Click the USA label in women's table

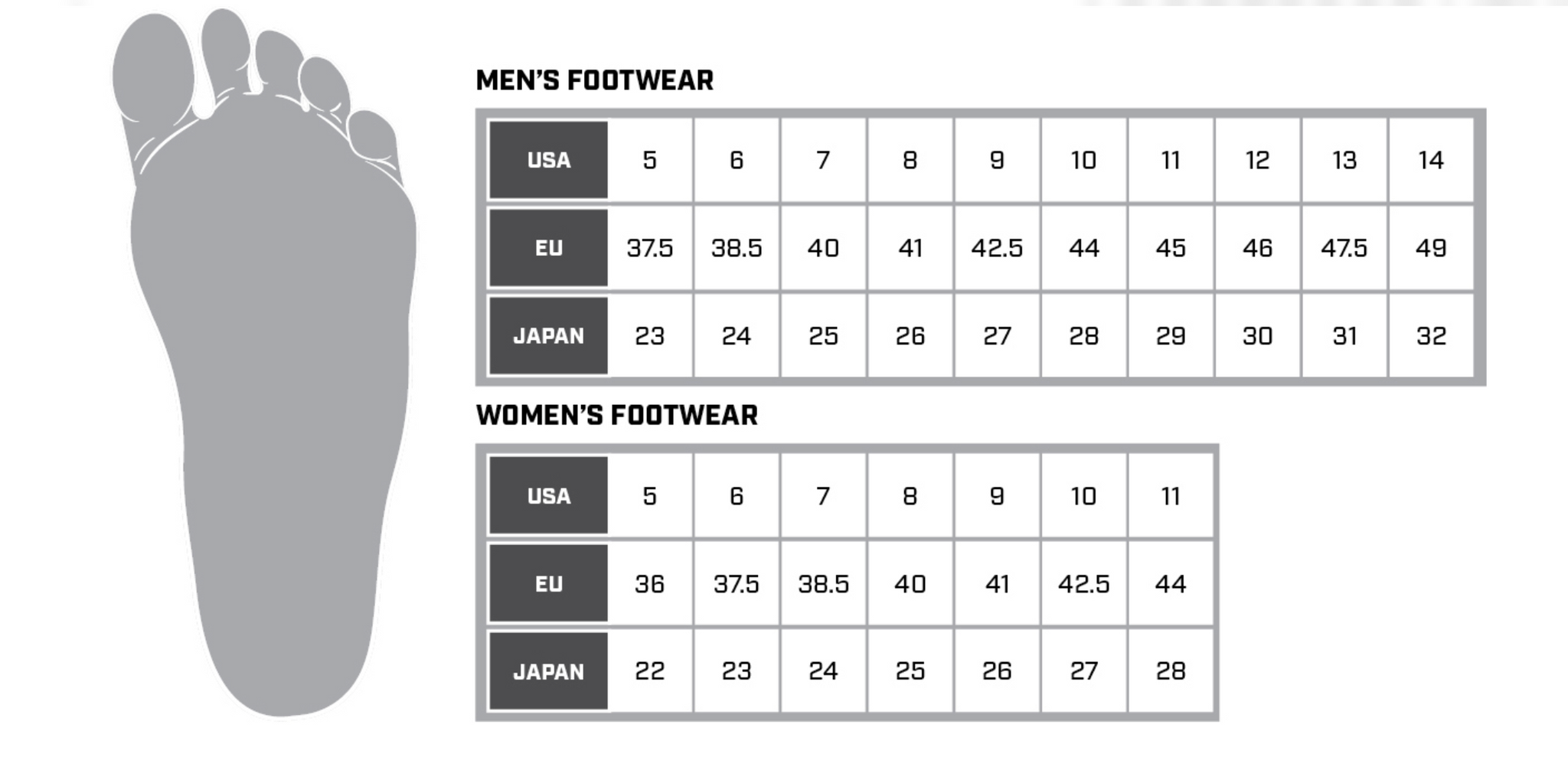coord(548,496)
